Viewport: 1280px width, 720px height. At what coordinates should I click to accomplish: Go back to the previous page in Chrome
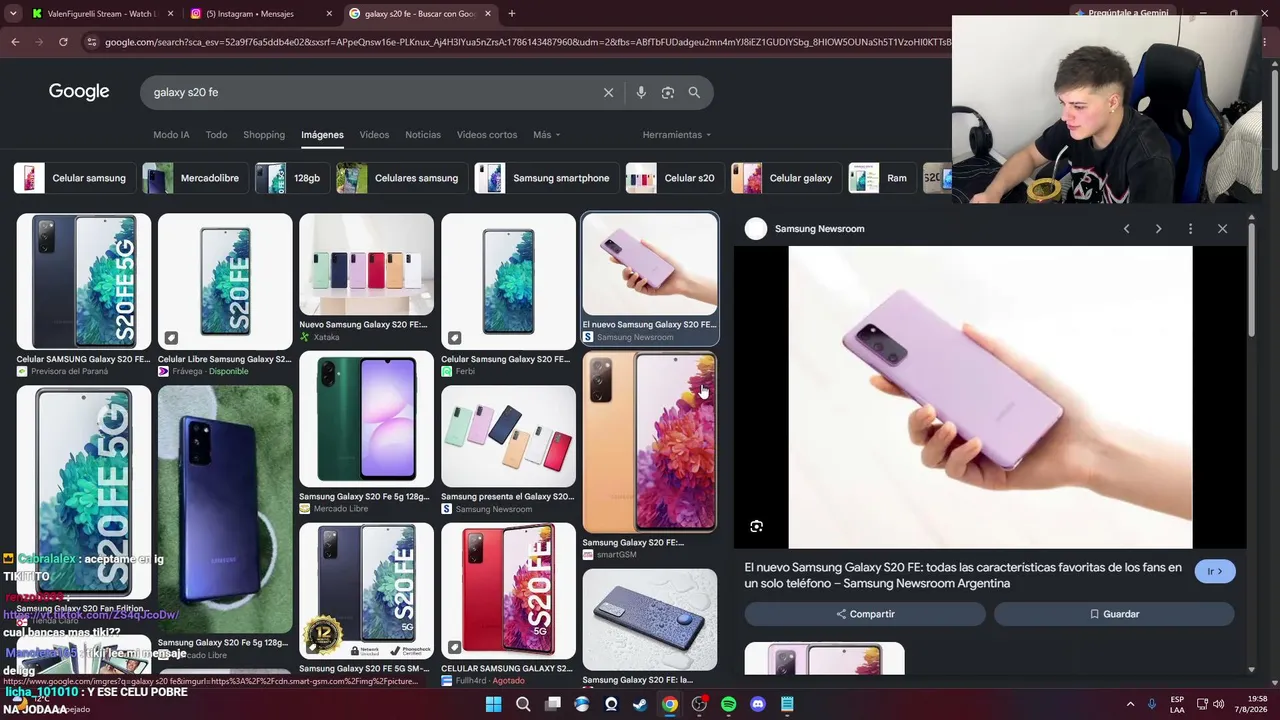pyautogui.click(x=15, y=42)
